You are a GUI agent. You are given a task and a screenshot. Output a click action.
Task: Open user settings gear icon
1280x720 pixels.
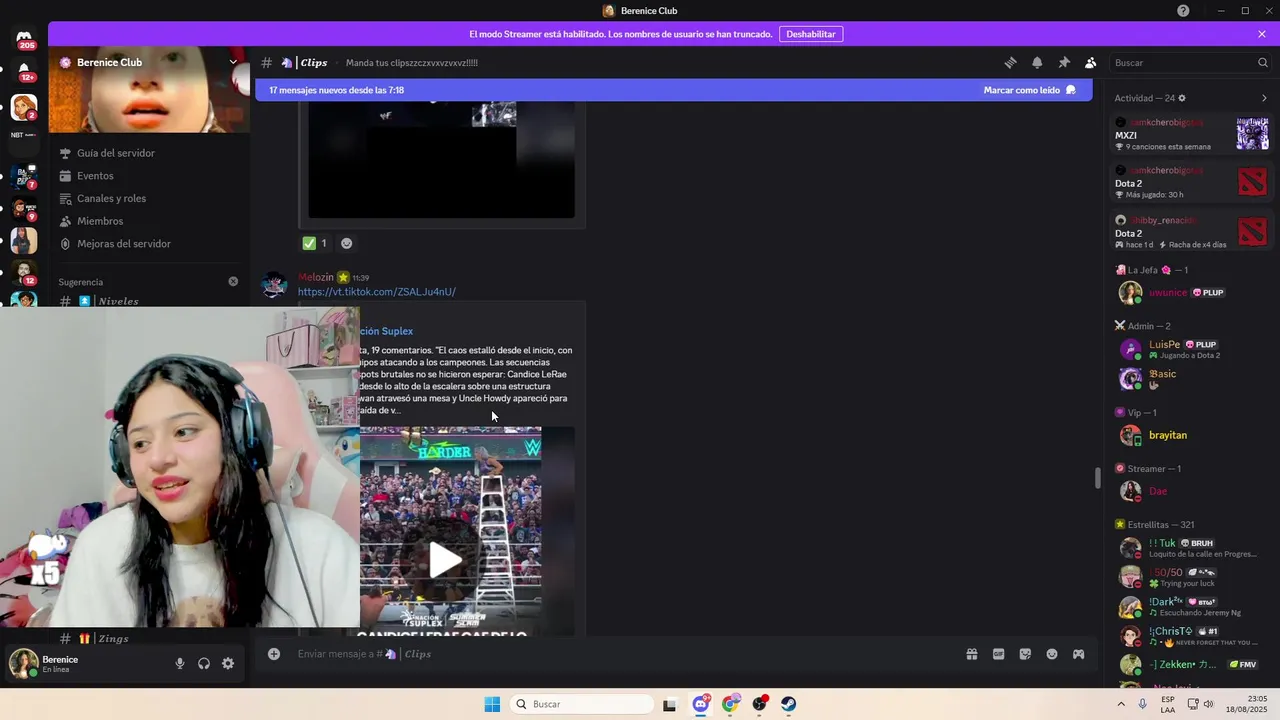(228, 663)
